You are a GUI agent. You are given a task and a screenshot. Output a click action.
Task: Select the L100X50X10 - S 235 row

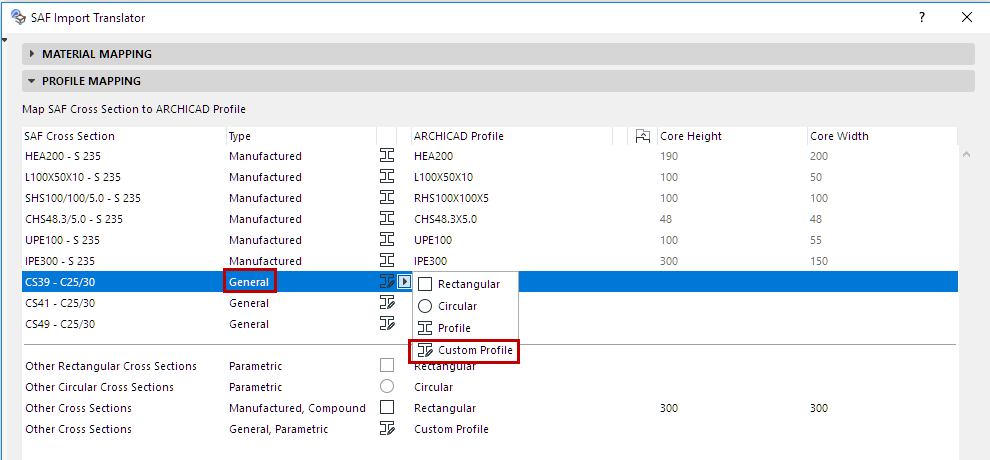490,177
